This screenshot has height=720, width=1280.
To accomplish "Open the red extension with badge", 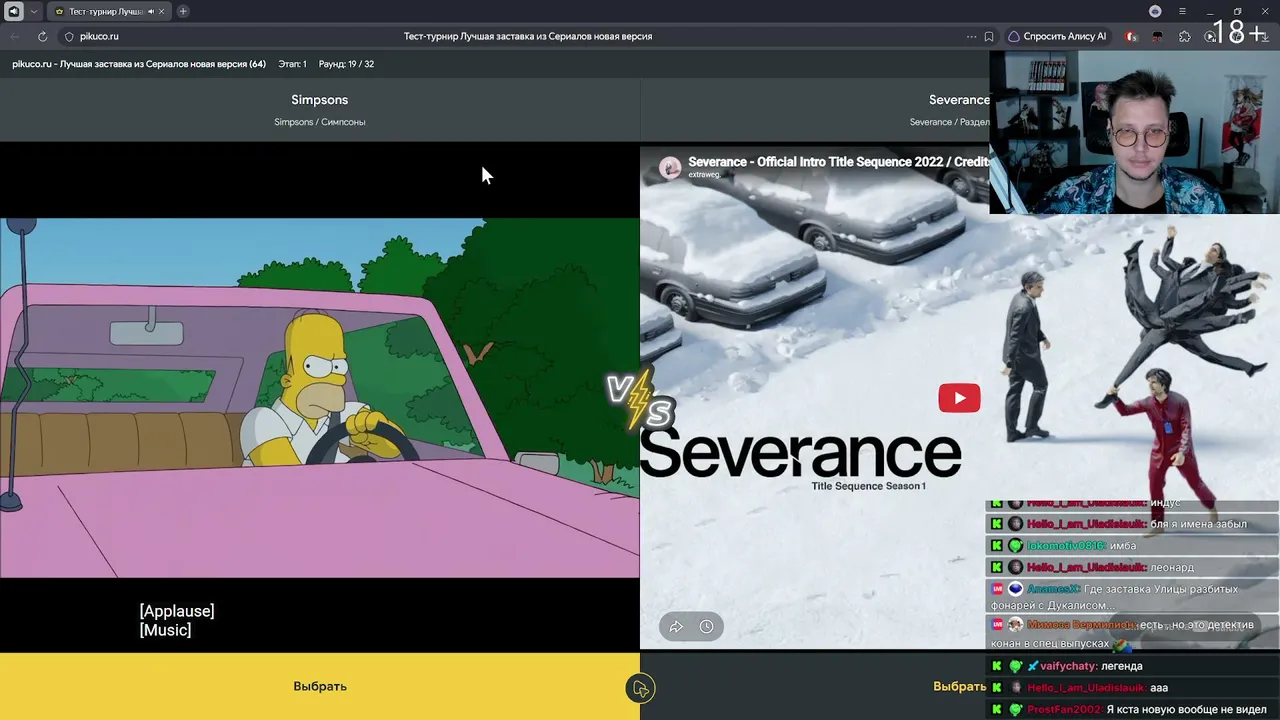I will pos(1131,36).
